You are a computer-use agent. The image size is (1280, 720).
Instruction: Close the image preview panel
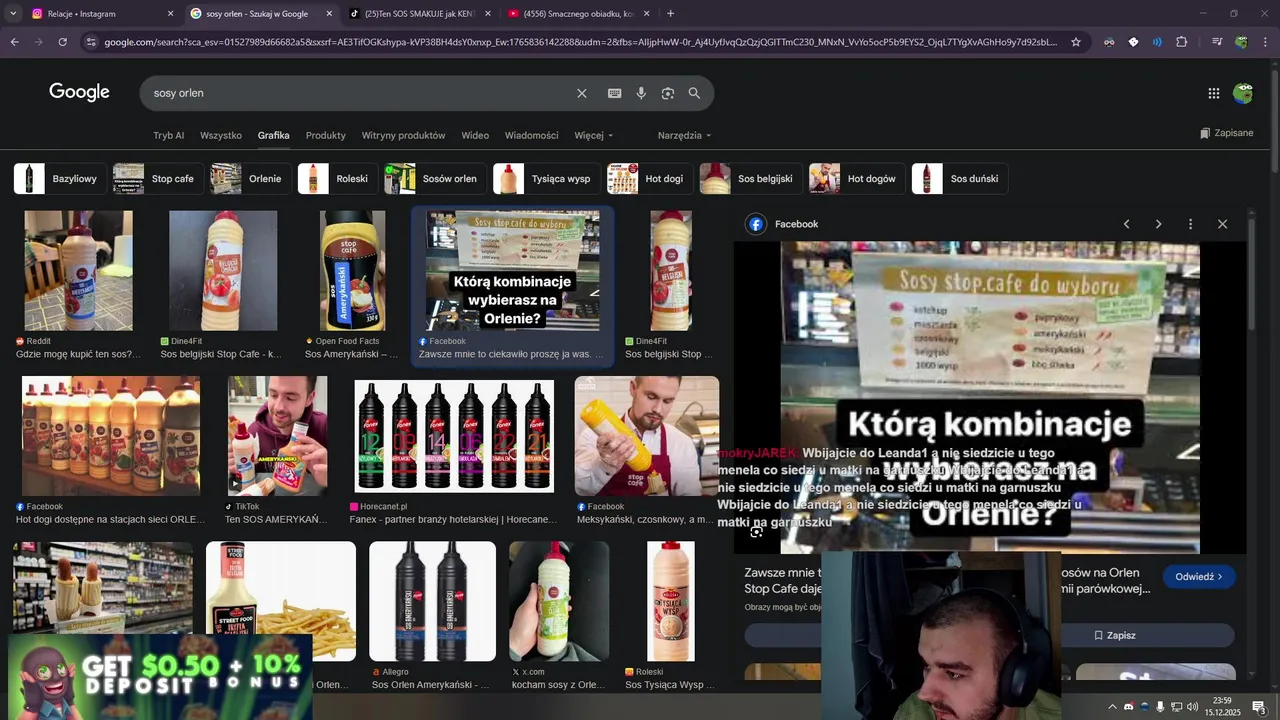tap(1222, 224)
